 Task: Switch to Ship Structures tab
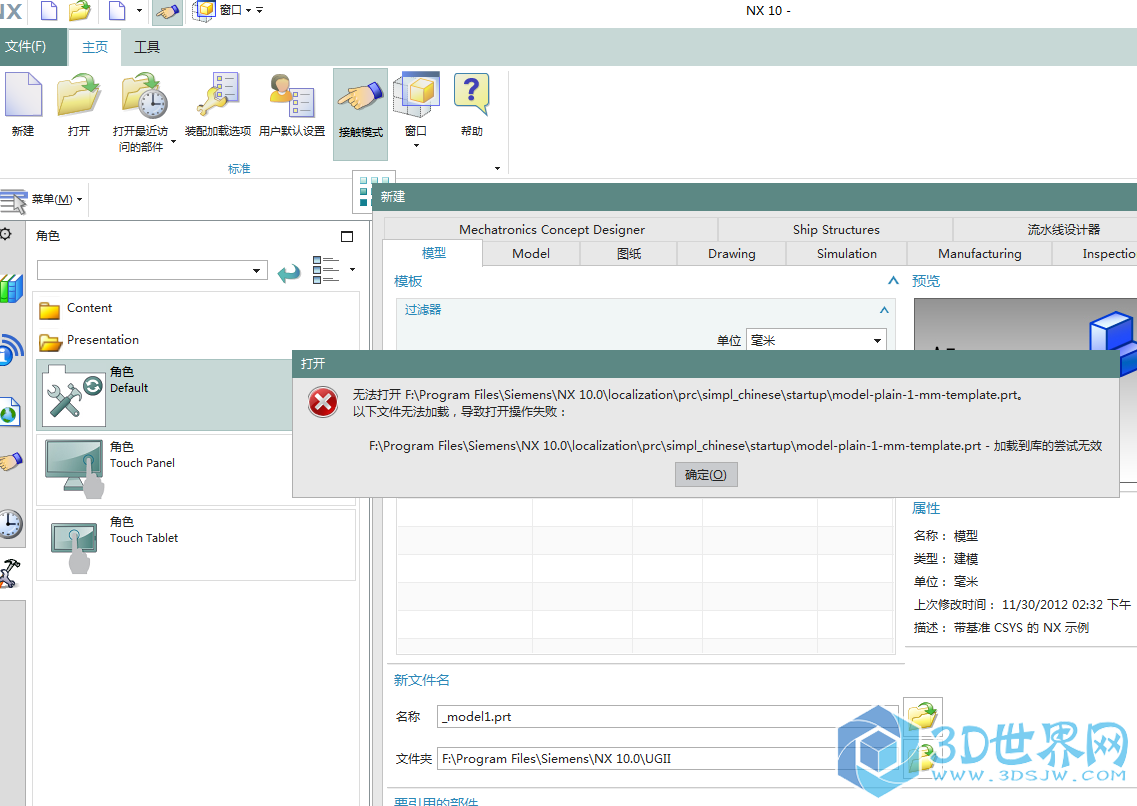click(x=835, y=230)
